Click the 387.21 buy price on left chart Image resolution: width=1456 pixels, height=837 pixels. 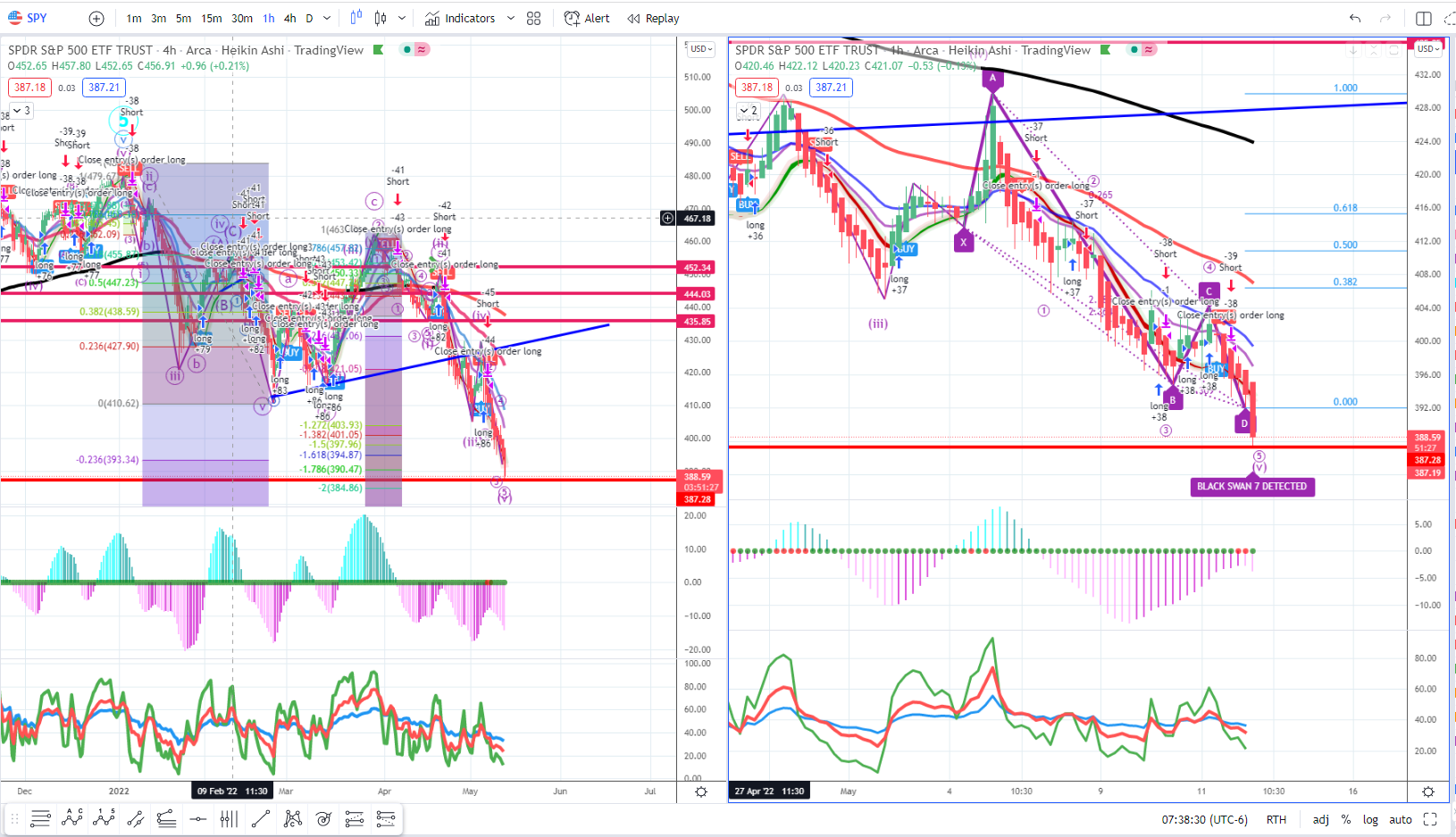(x=104, y=88)
